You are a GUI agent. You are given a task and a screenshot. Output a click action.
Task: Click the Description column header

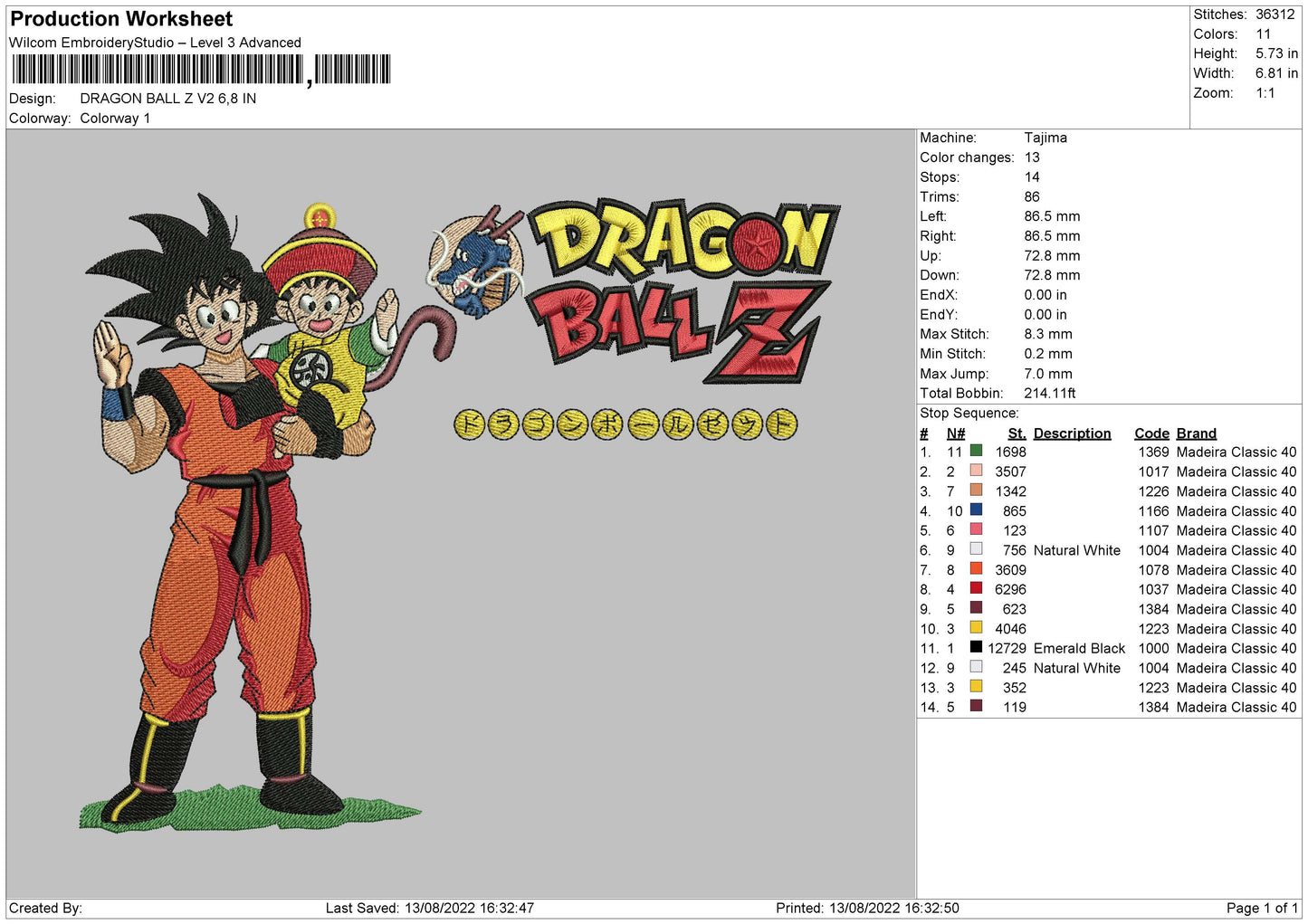[1072, 433]
